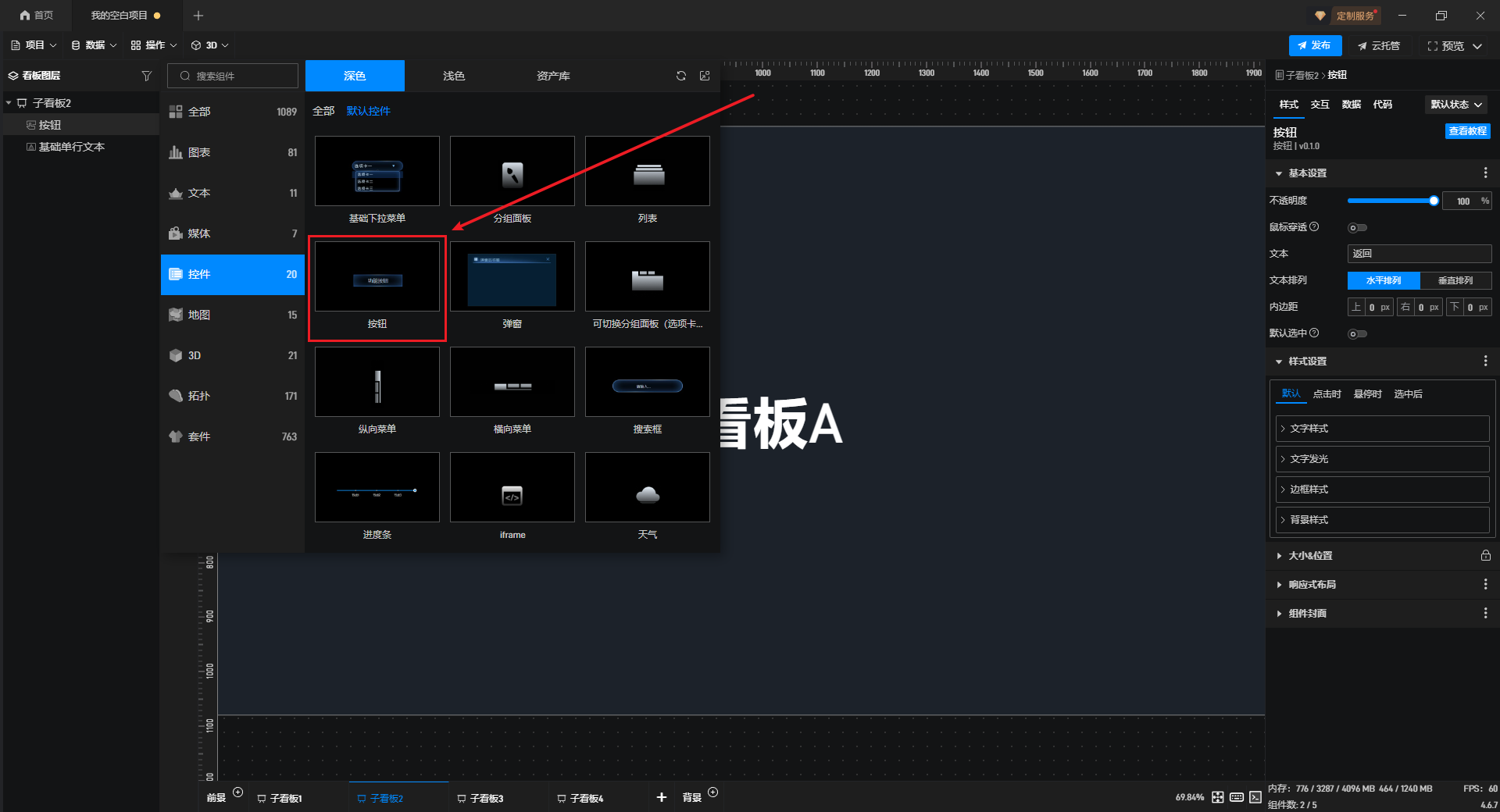
Task: Click the layer filter funnel icon
Action: (x=146, y=76)
